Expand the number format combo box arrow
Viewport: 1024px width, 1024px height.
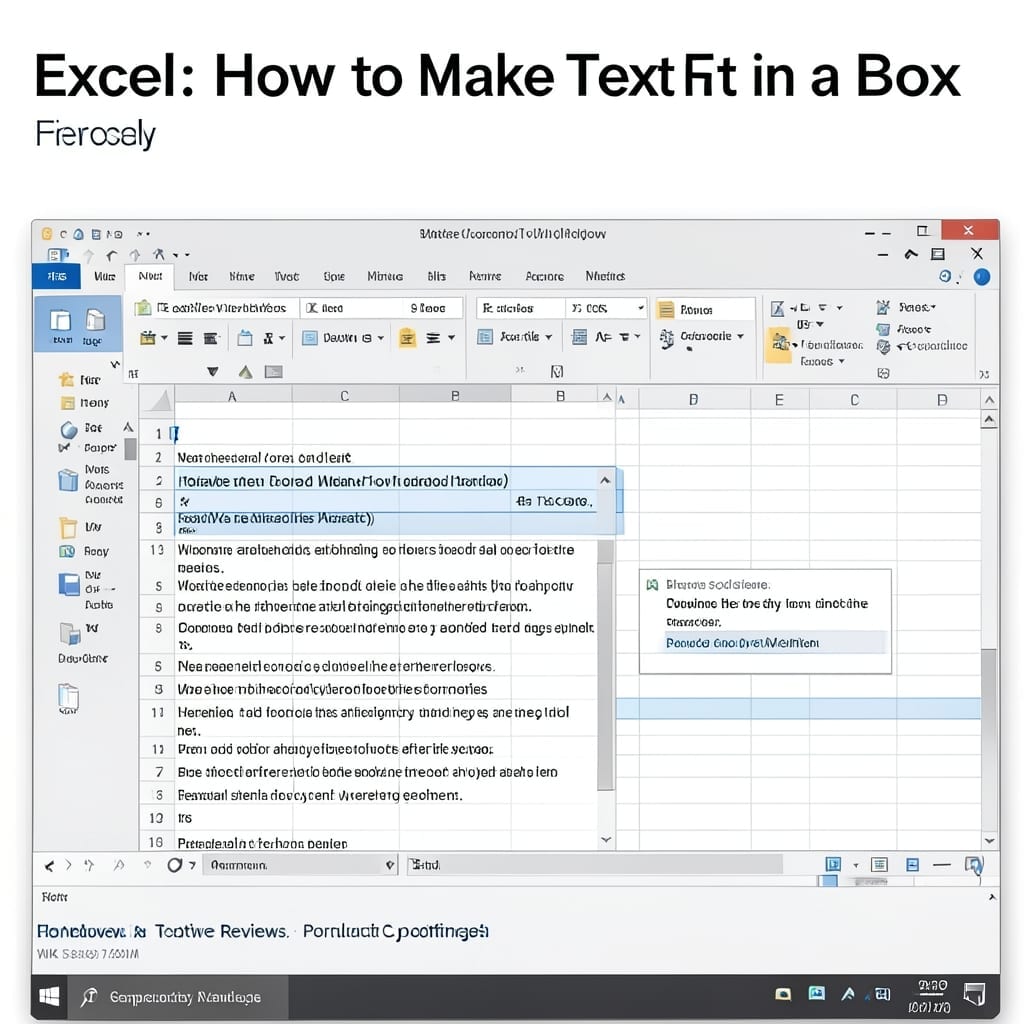click(641, 308)
